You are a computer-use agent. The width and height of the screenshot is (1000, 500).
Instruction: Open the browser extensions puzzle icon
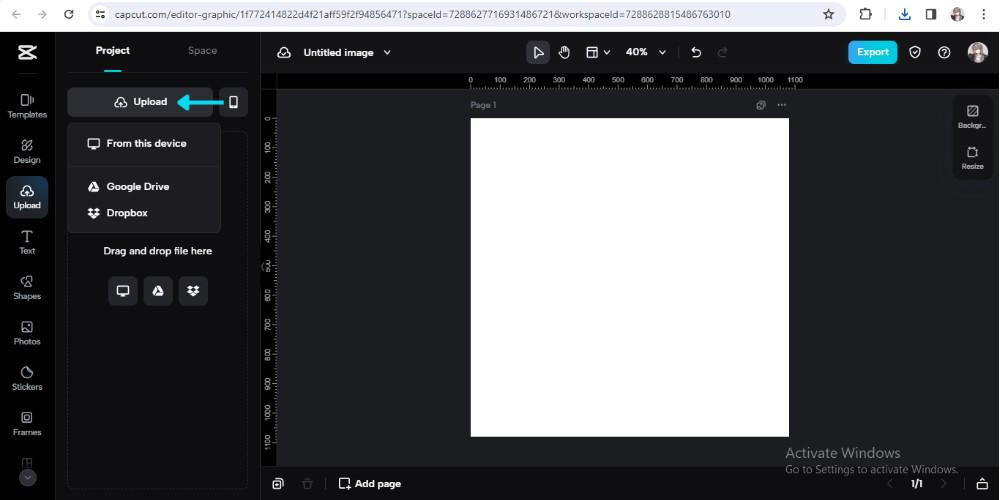(x=865, y=14)
